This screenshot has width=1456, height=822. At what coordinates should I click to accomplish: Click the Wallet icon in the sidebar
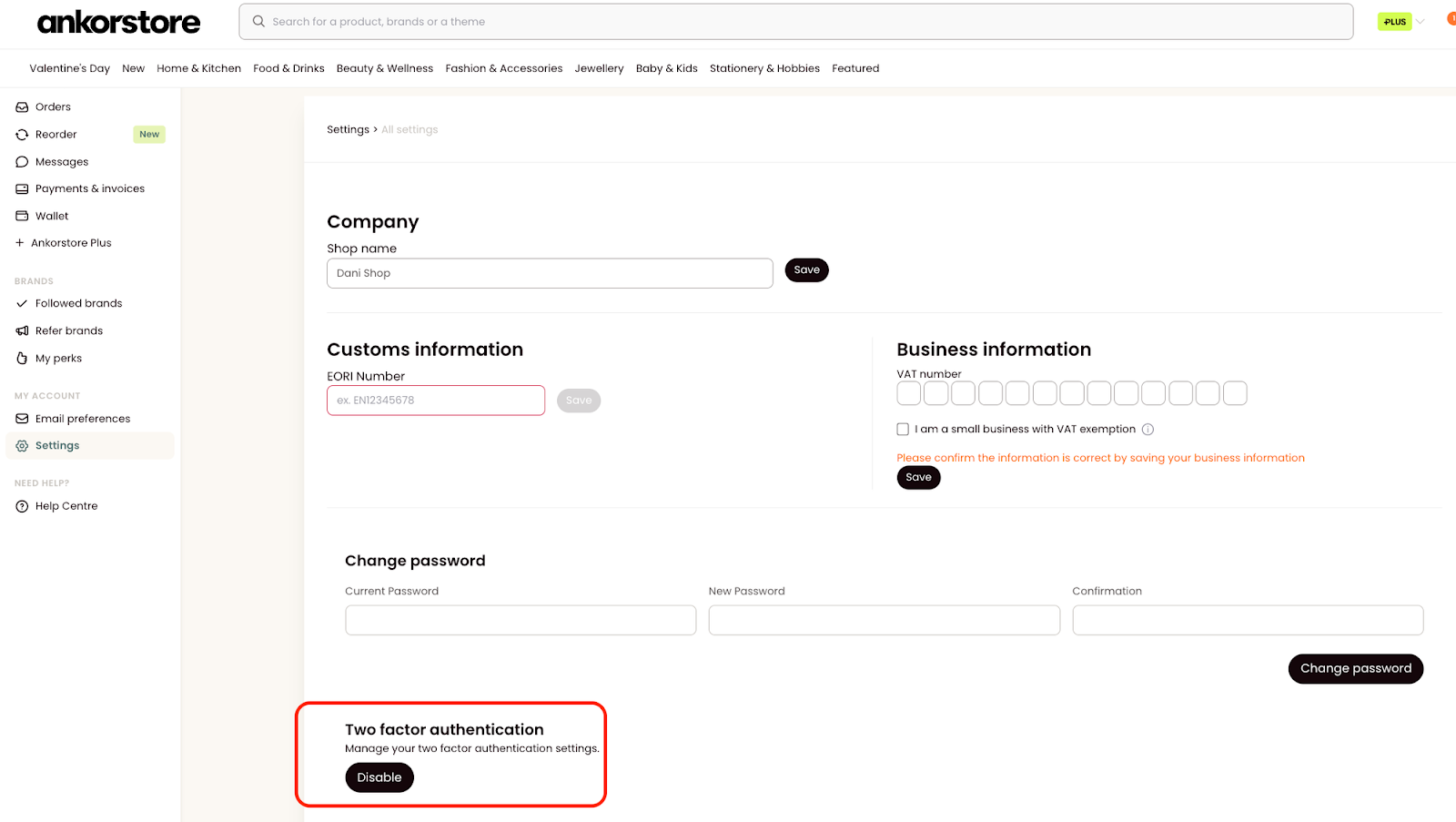22,217
